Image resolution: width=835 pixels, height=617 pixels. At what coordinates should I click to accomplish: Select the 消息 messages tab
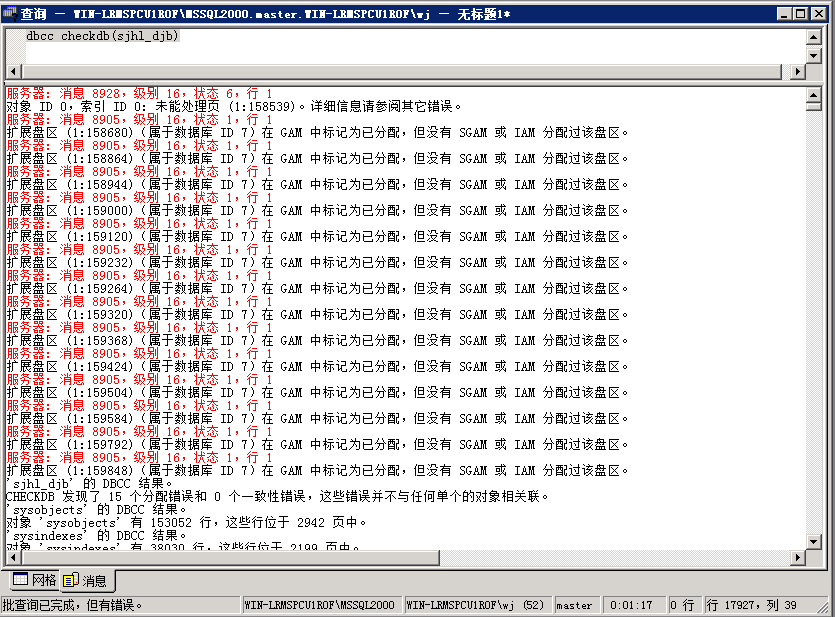click(87, 580)
